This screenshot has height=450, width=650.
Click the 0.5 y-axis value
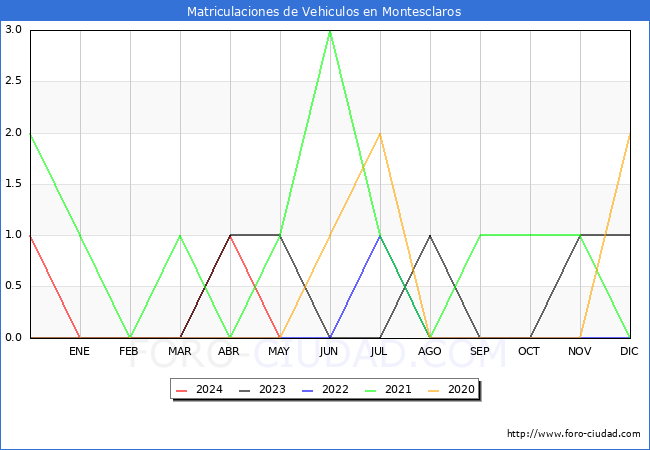tap(13, 286)
